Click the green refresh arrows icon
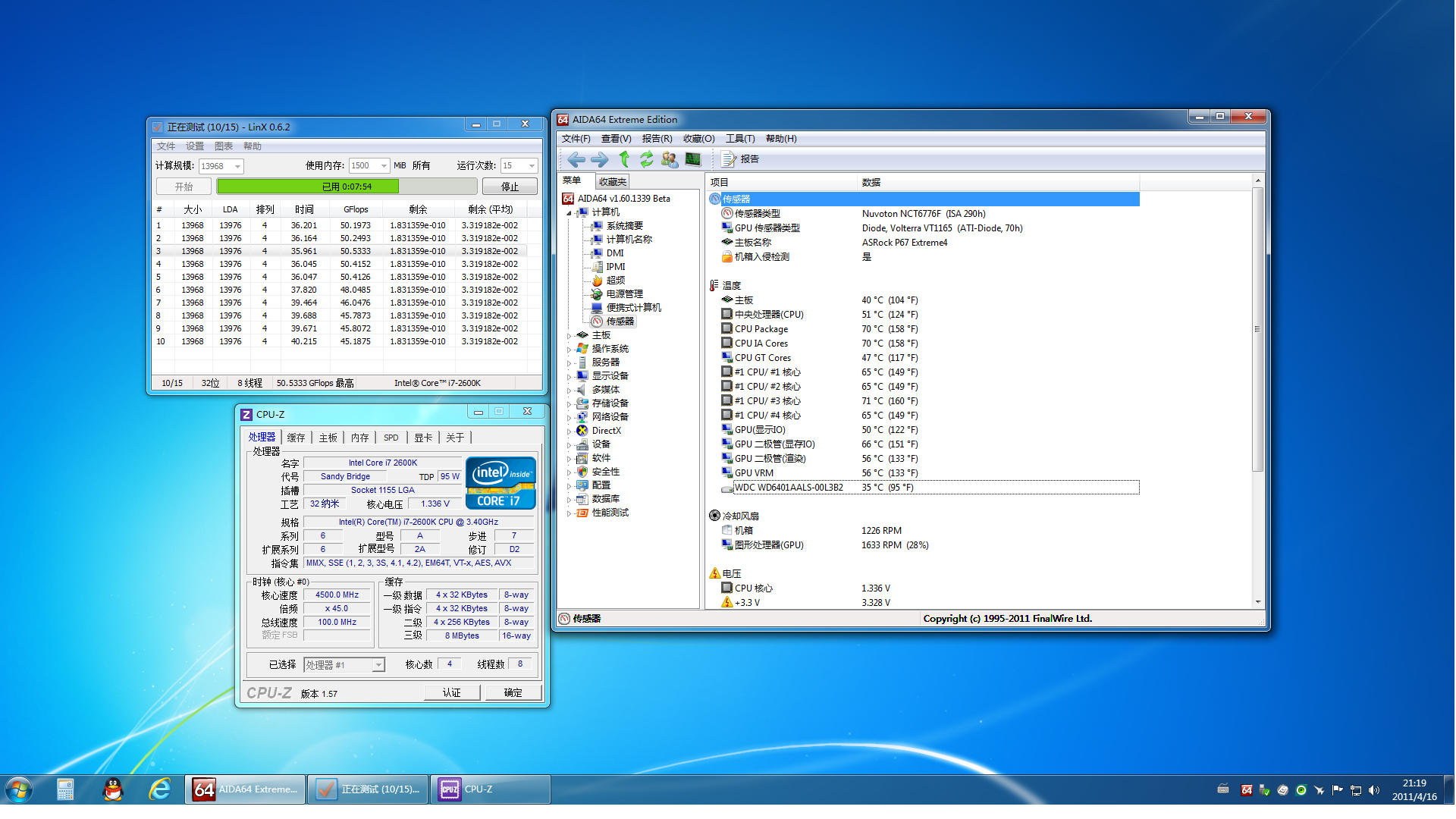This screenshot has height=819, width=1456. (646, 159)
